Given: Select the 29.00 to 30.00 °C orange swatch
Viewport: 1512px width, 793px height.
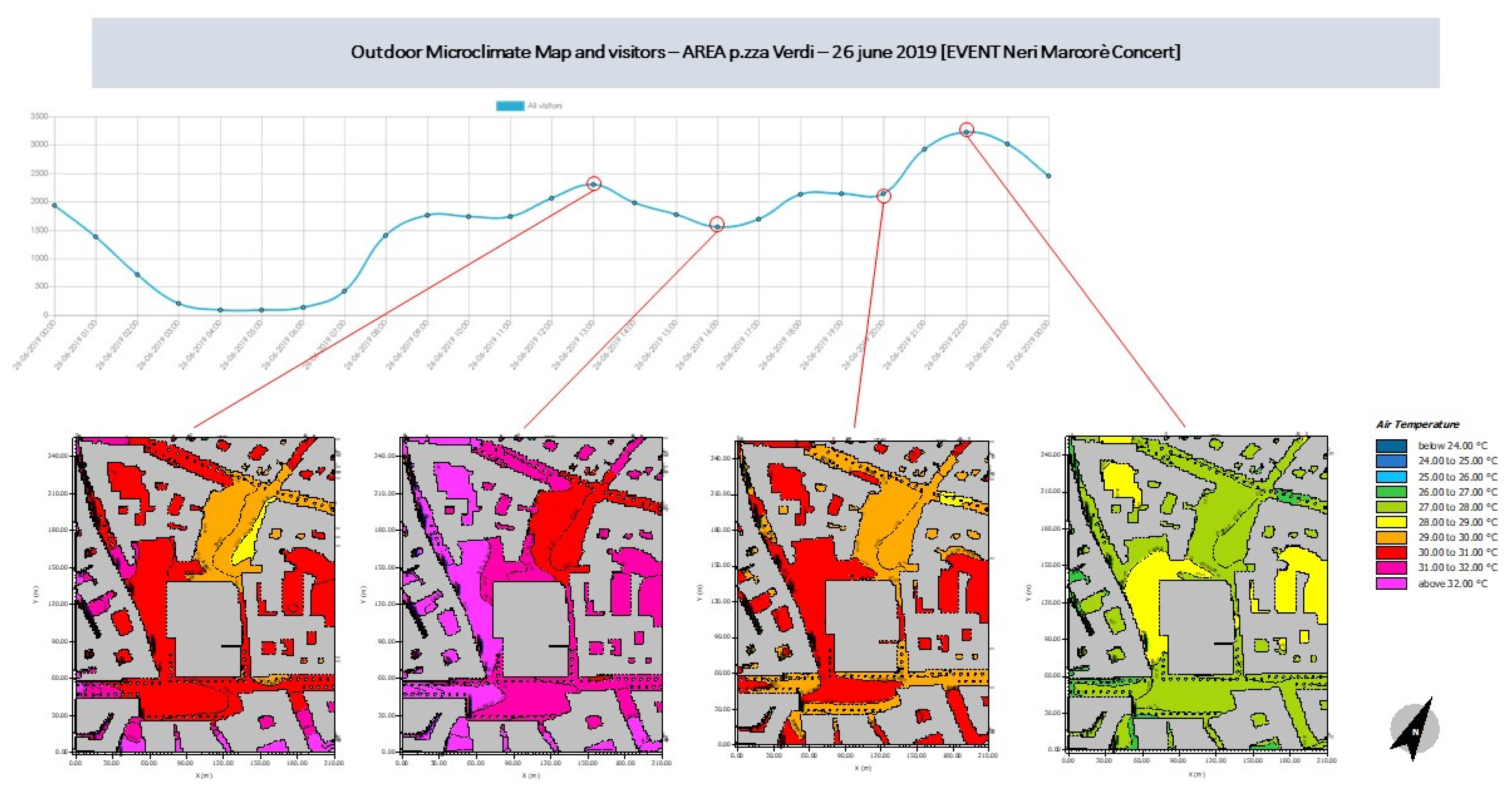Looking at the screenshot, I should coord(1391,538).
